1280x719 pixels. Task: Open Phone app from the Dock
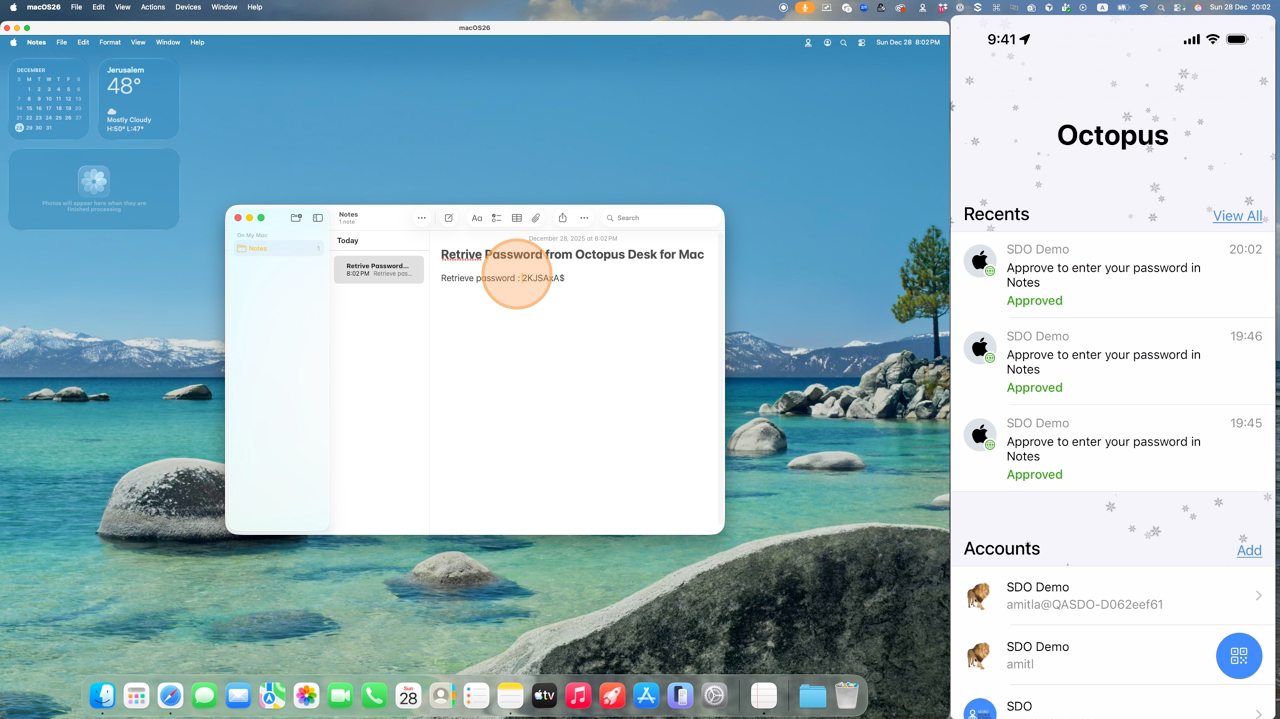(374, 696)
